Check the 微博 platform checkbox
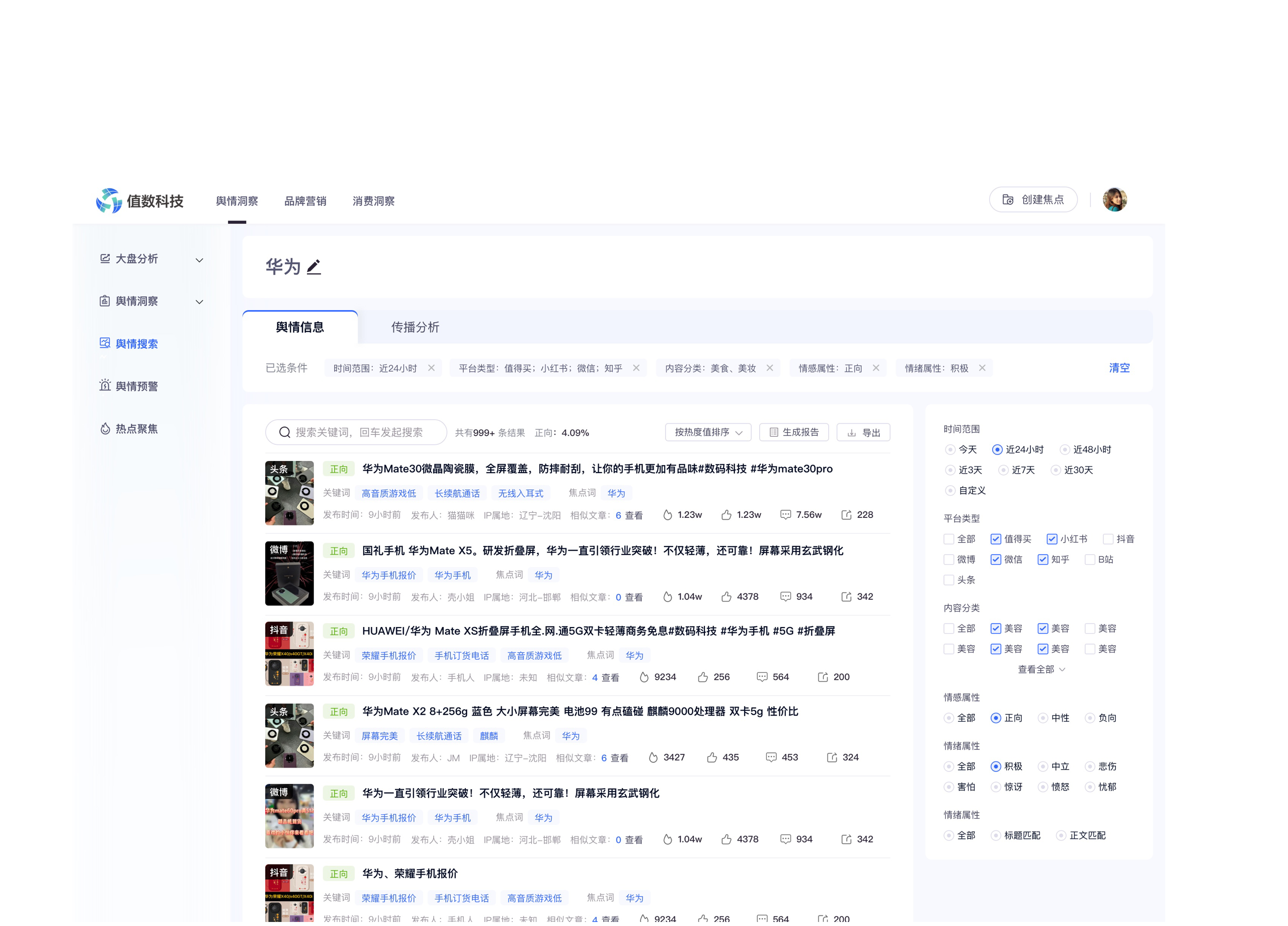Viewport: 1288px width, 926px height. tap(948, 560)
